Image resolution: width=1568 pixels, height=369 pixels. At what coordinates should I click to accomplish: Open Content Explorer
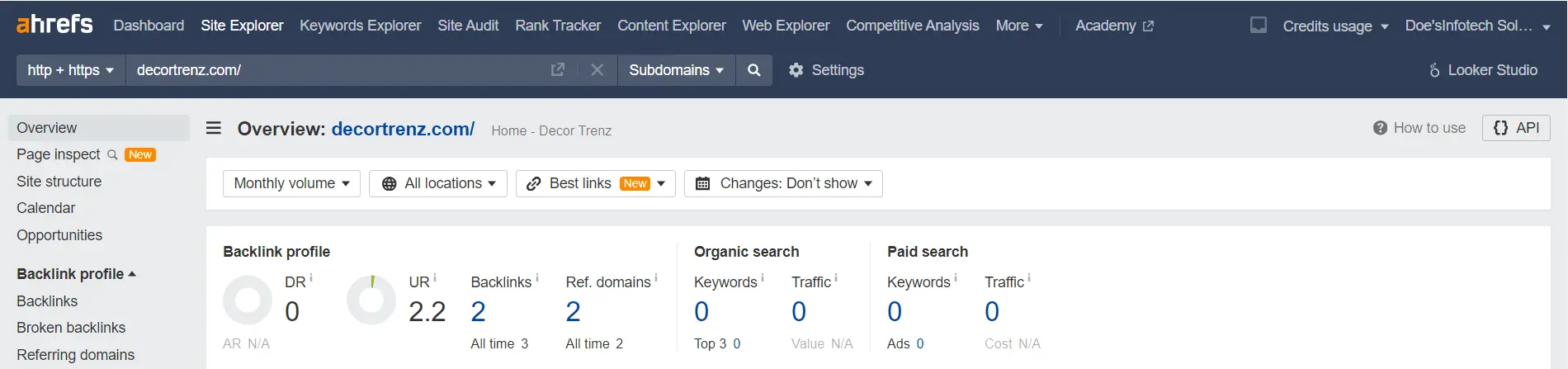tap(672, 26)
